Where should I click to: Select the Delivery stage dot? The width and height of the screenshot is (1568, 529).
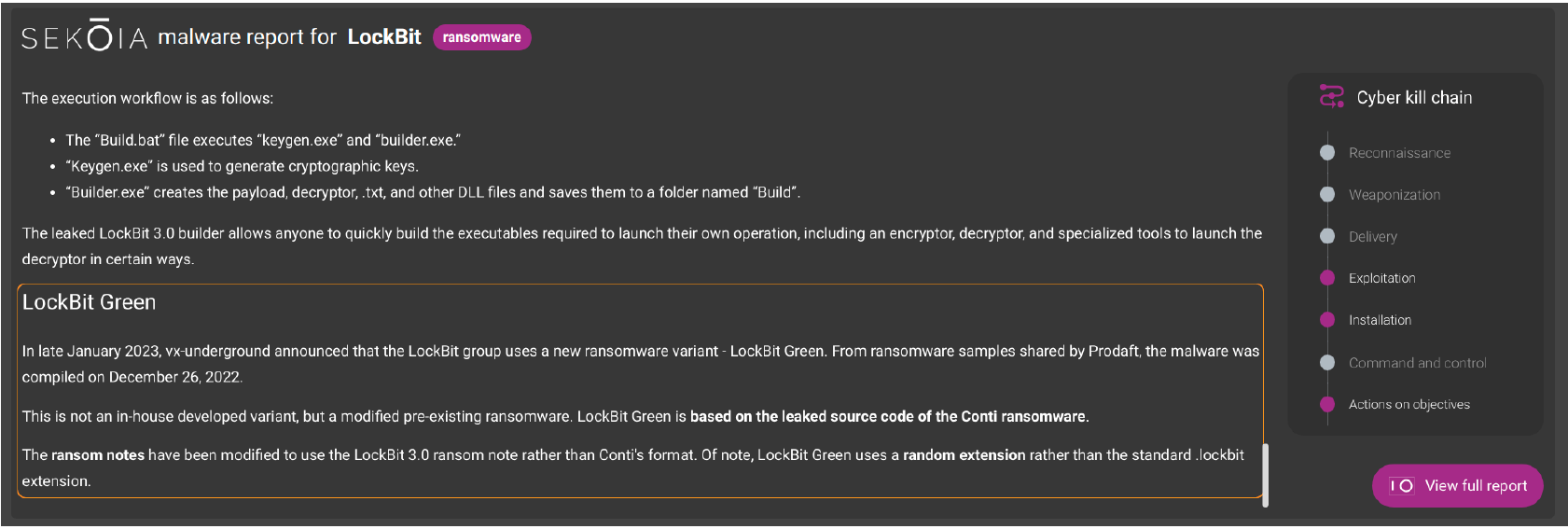tap(1327, 236)
